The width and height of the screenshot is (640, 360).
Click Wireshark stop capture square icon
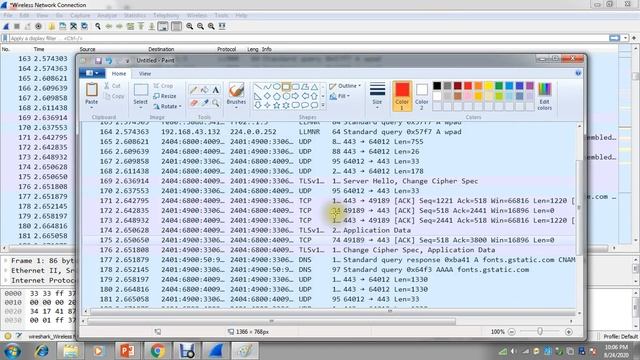pyautogui.click(x=17, y=26)
